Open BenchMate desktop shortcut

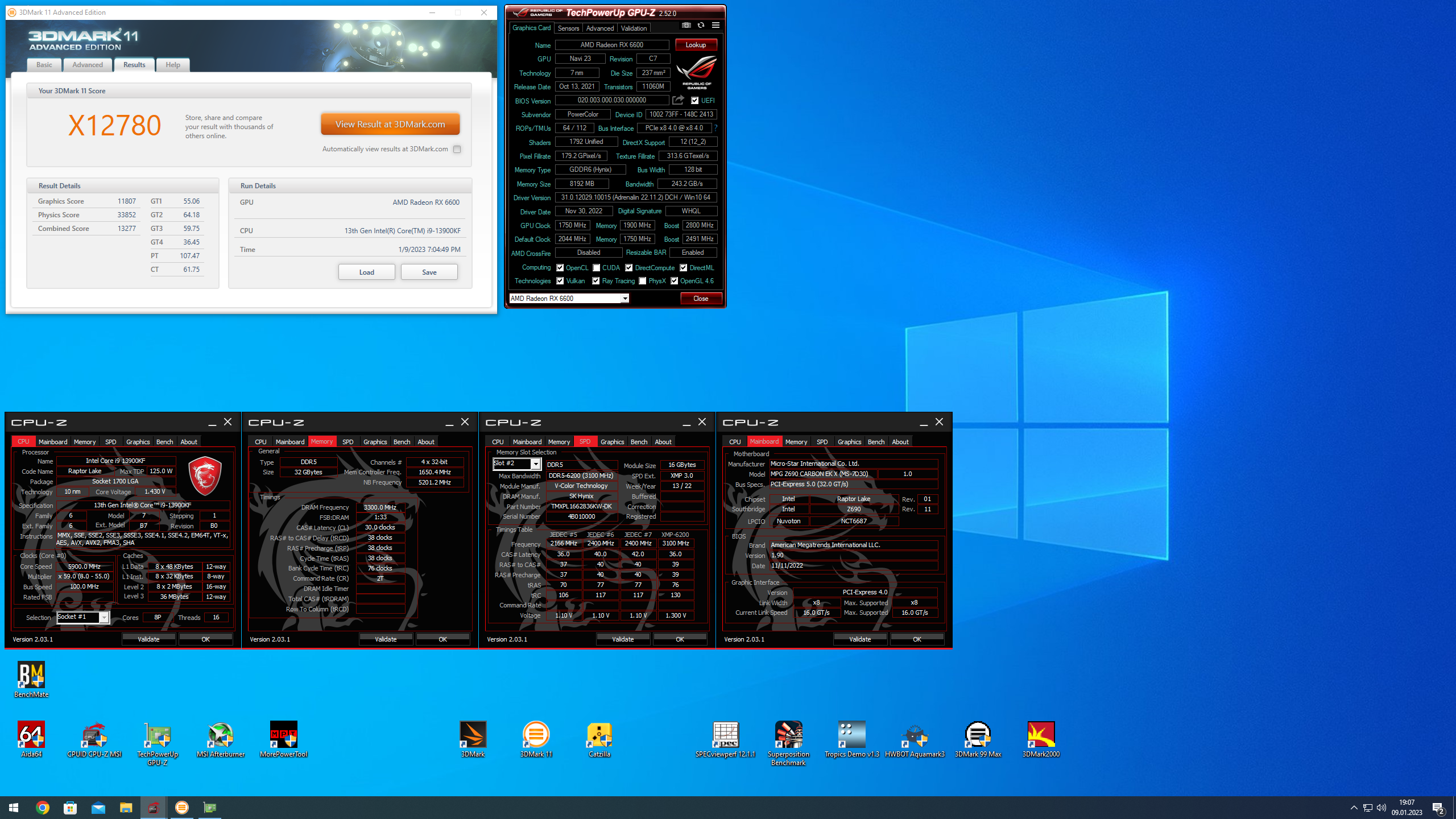coord(31,680)
